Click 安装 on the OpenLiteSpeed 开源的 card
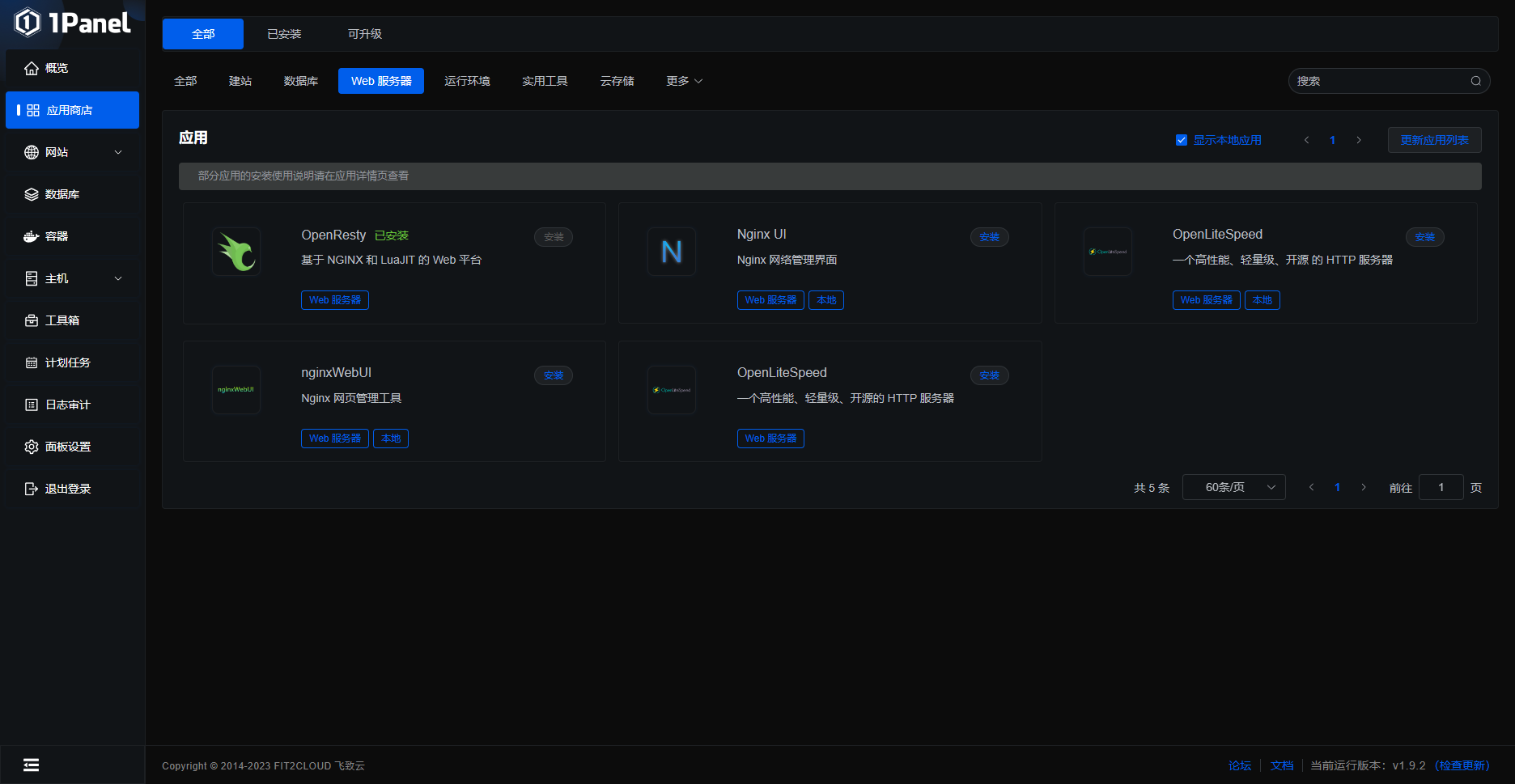This screenshot has width=1515, height=784. 989,375
